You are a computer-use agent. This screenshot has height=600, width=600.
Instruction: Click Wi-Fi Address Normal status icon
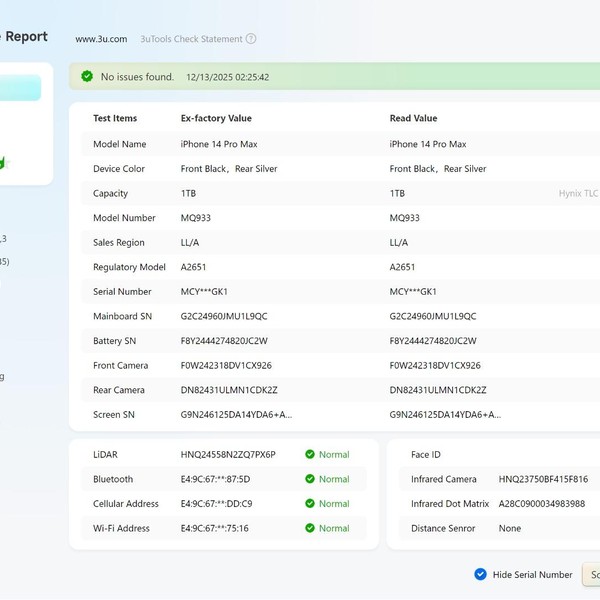tap(310, 528)
